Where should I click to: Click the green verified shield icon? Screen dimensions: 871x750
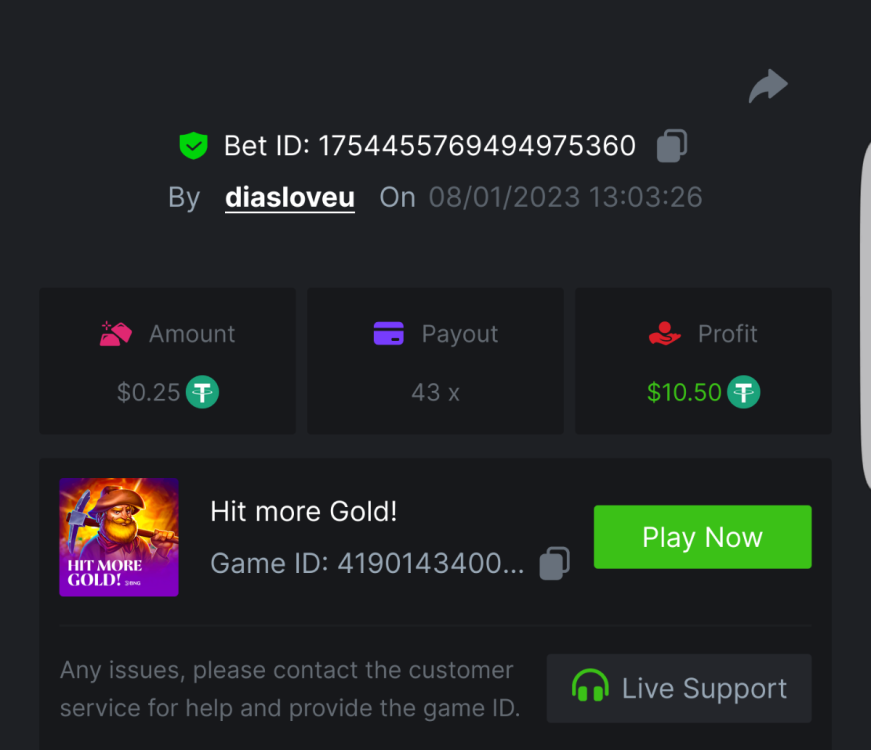[193, 146]
